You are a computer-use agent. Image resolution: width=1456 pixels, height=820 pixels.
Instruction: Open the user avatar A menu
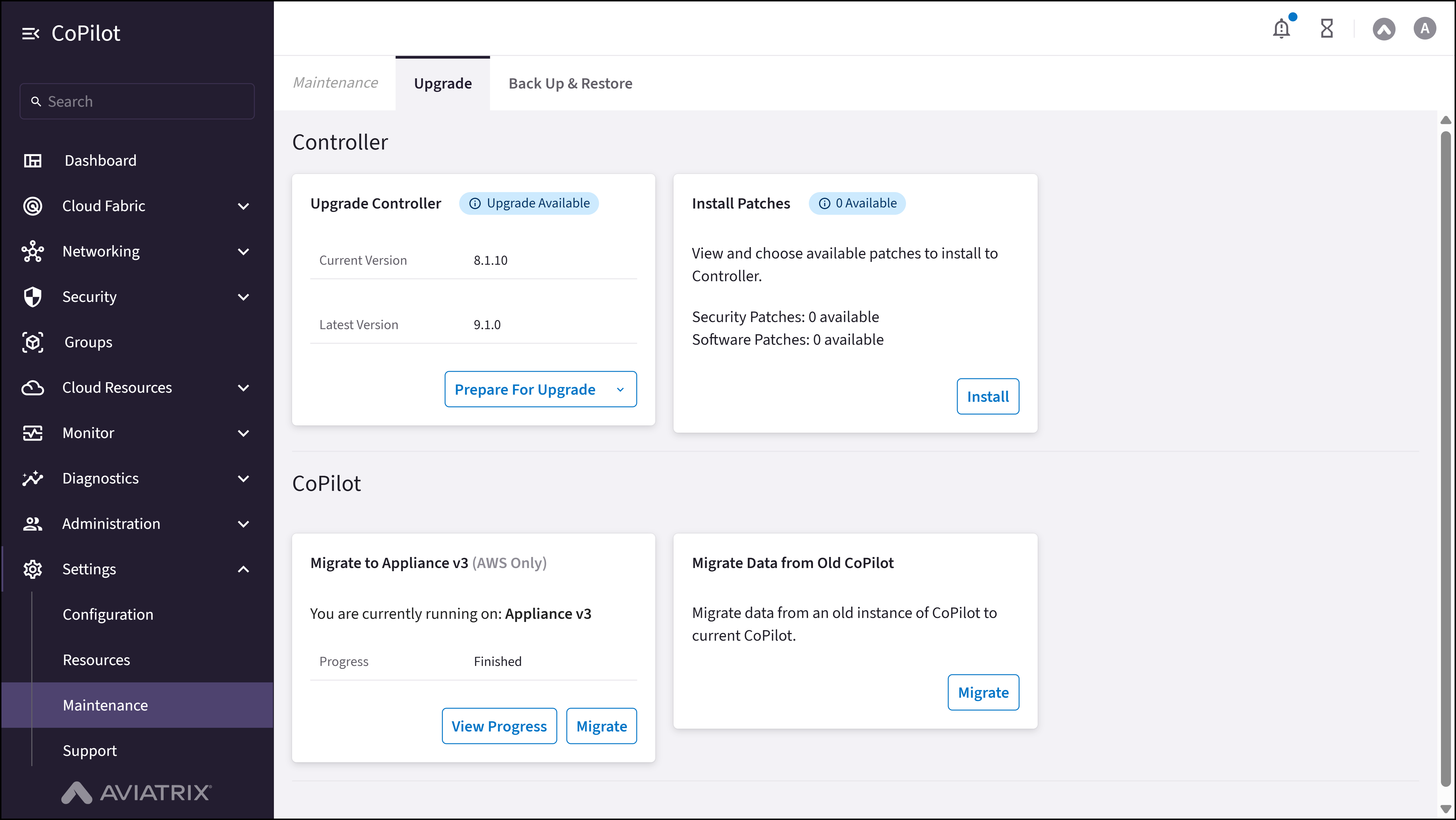pyautogui.click(x=1424, y=28)
